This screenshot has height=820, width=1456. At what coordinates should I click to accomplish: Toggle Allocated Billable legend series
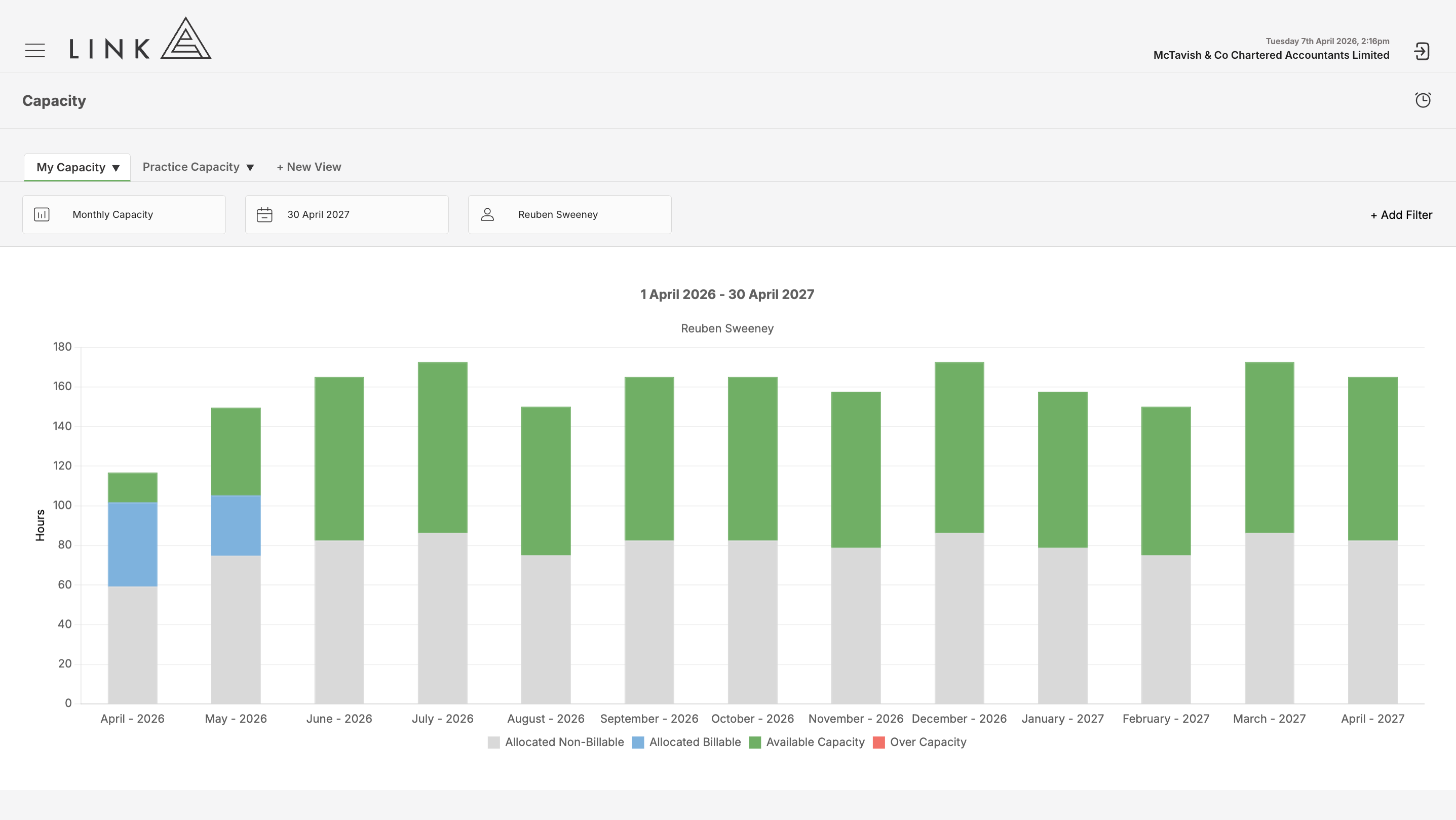(x=686, y=742)
